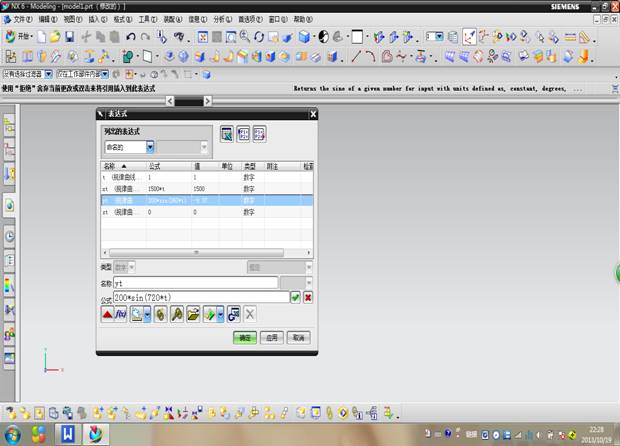Open the f(x) function insert tool
This screenshot has width=620, height=446.
[122, 314]
